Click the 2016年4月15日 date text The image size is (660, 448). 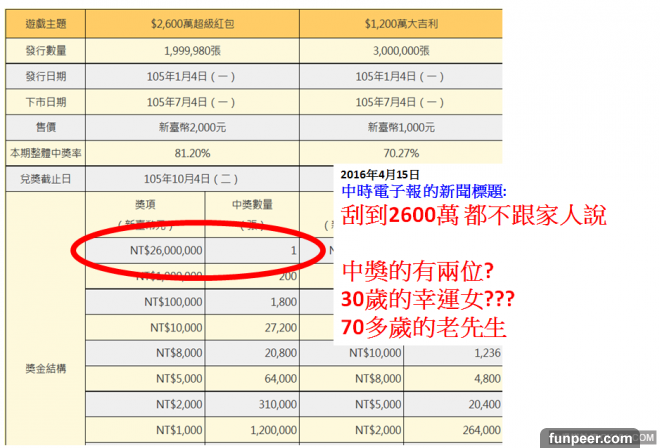tap(382, 174)
